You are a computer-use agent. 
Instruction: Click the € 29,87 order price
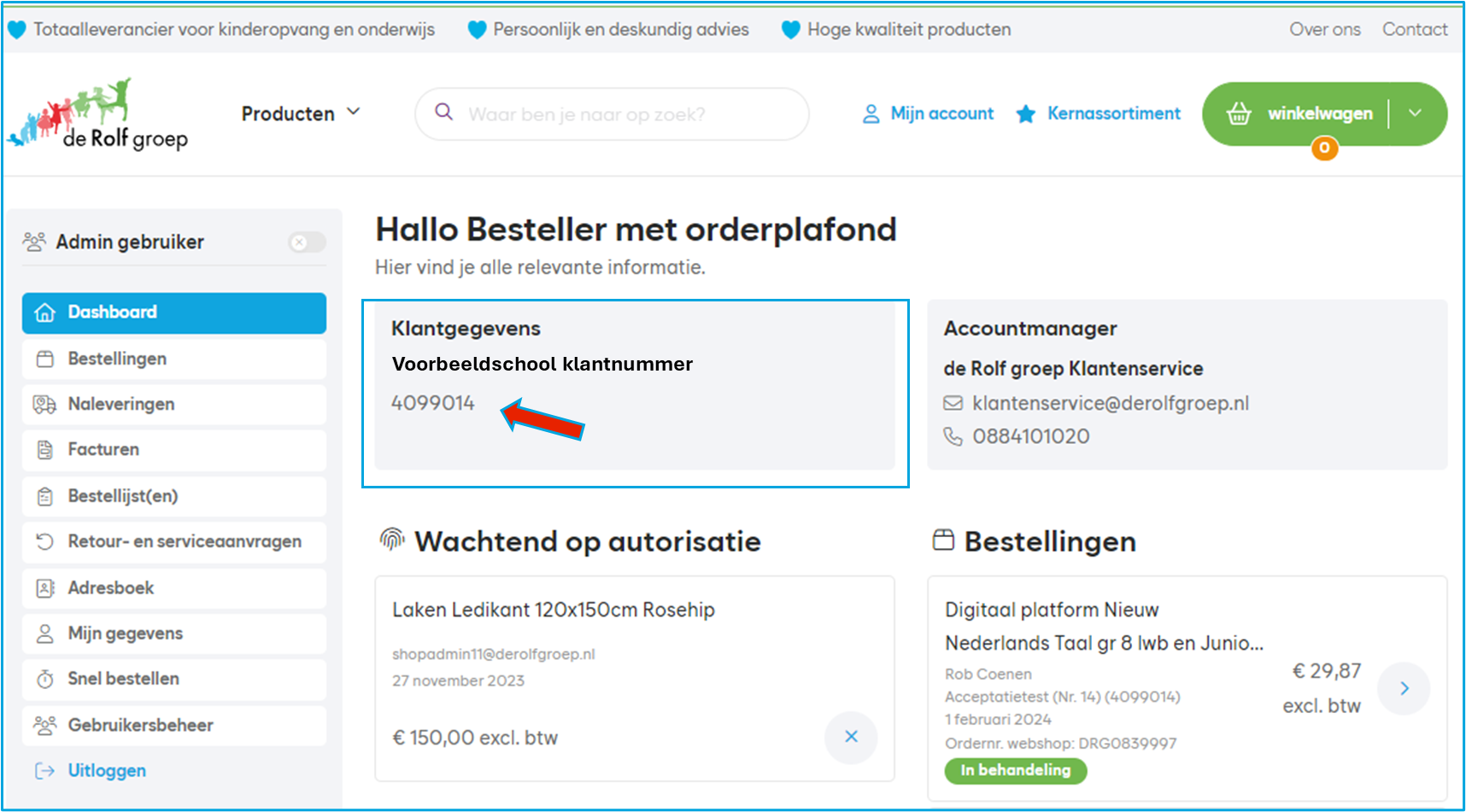click(x=1326, y=671)
